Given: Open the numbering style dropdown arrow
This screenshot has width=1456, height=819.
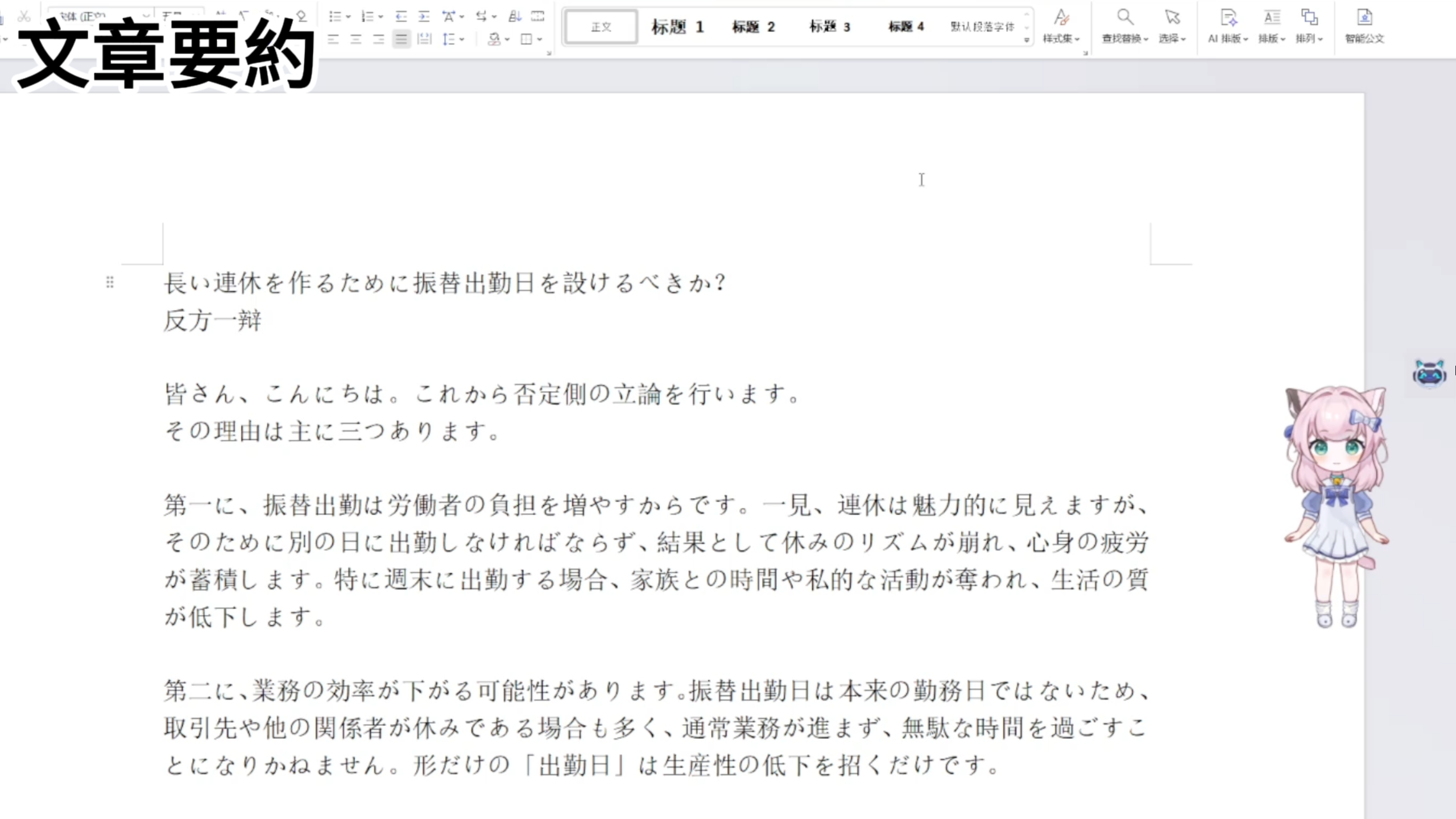Looking at the screenshot, I should (x=380, y=17).
